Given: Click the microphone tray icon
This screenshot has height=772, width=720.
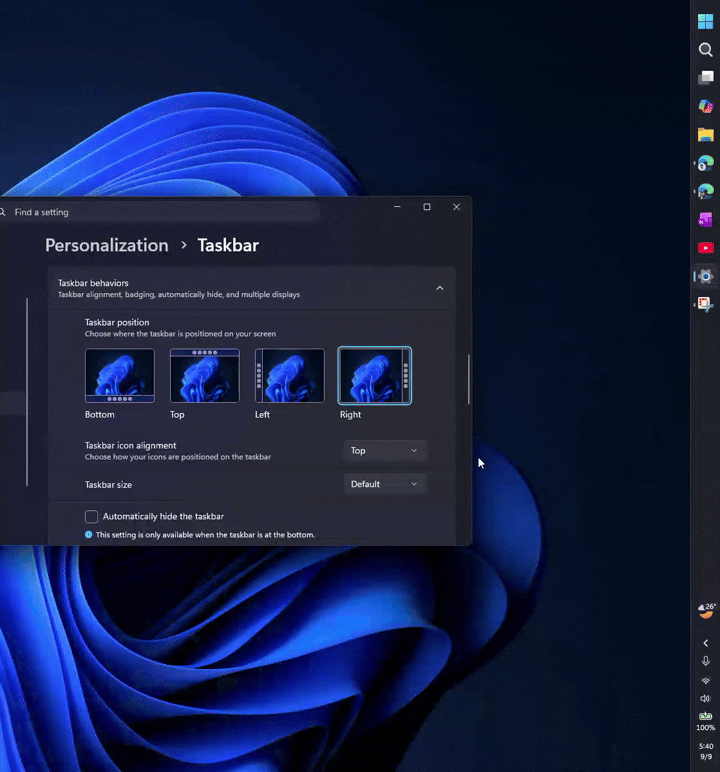Looking at the screenshot, I should (x=705, y=661).
